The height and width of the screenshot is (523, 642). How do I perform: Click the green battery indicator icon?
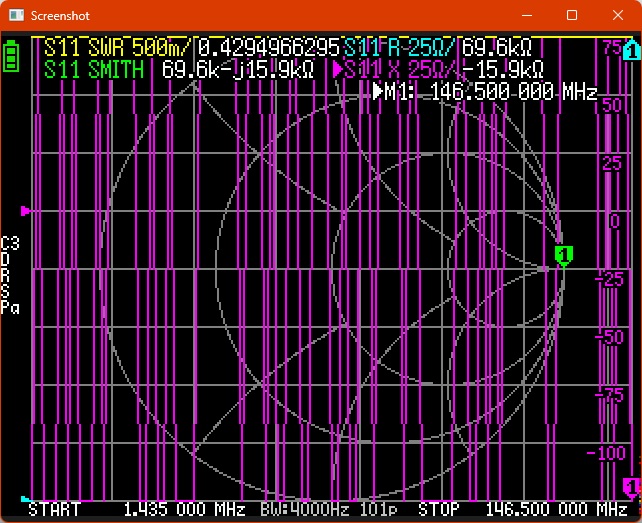pyautogui.click(x=12, y=56)
